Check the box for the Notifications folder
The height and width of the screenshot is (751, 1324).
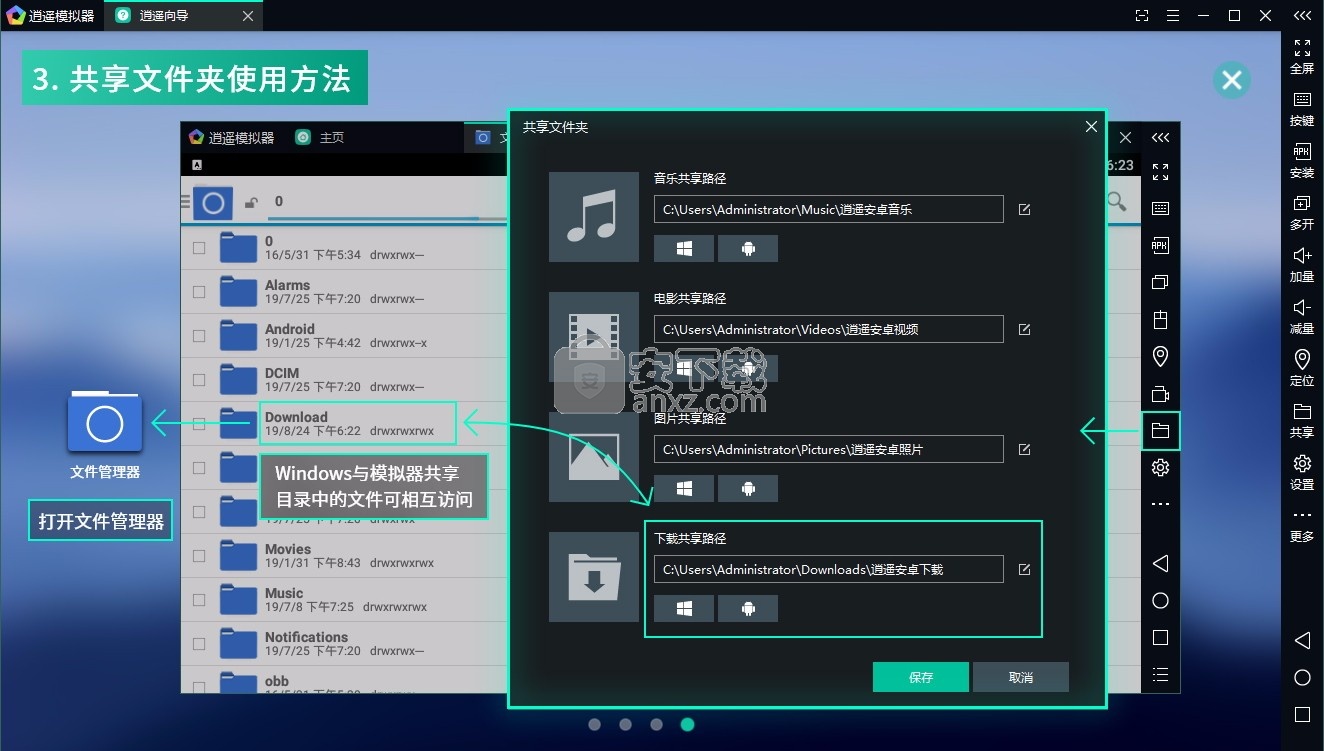tap(199, 644)
